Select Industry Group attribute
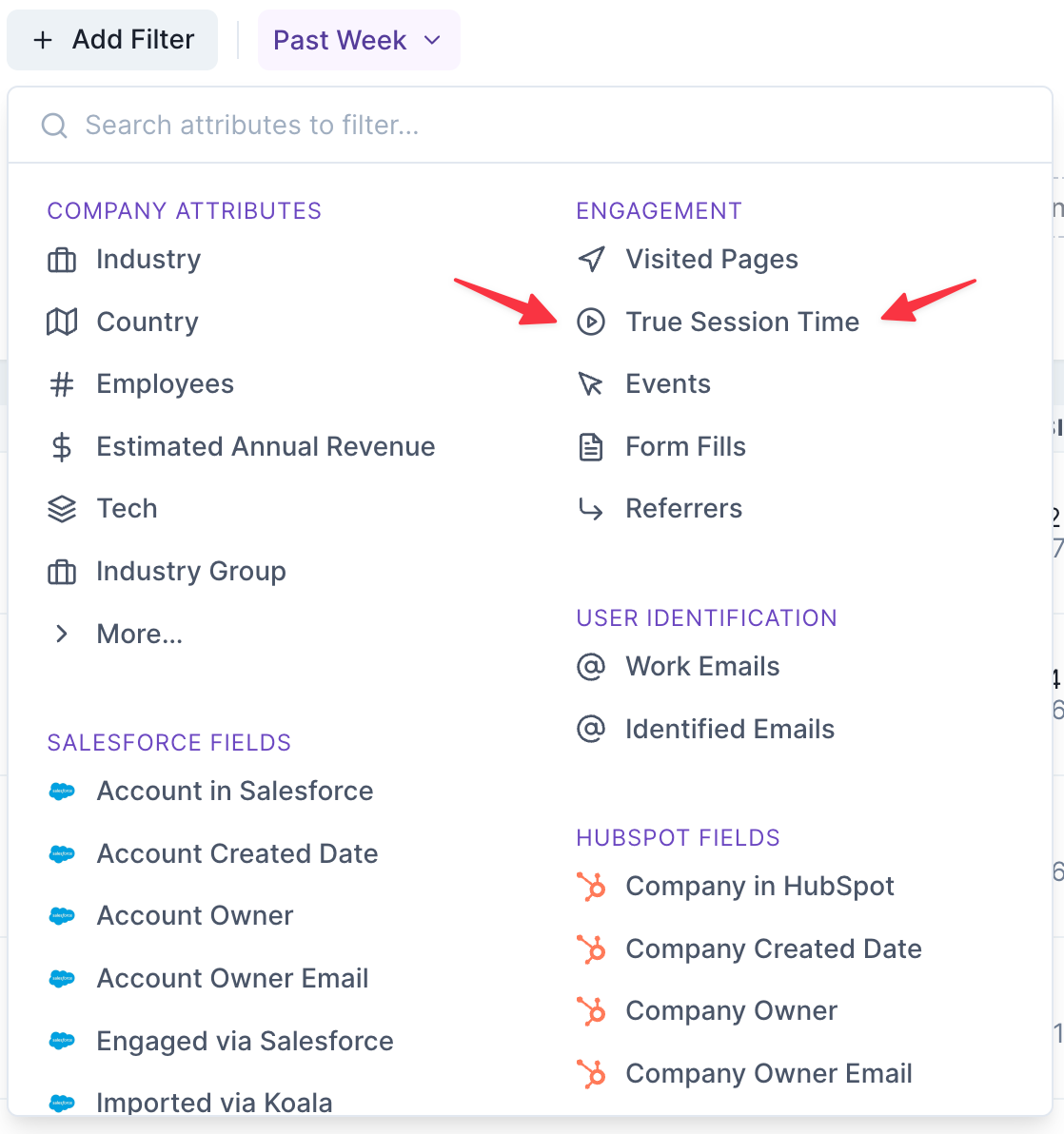Image resolution: width=1064 pixels, height=1134 pixels. coord(190,572)
